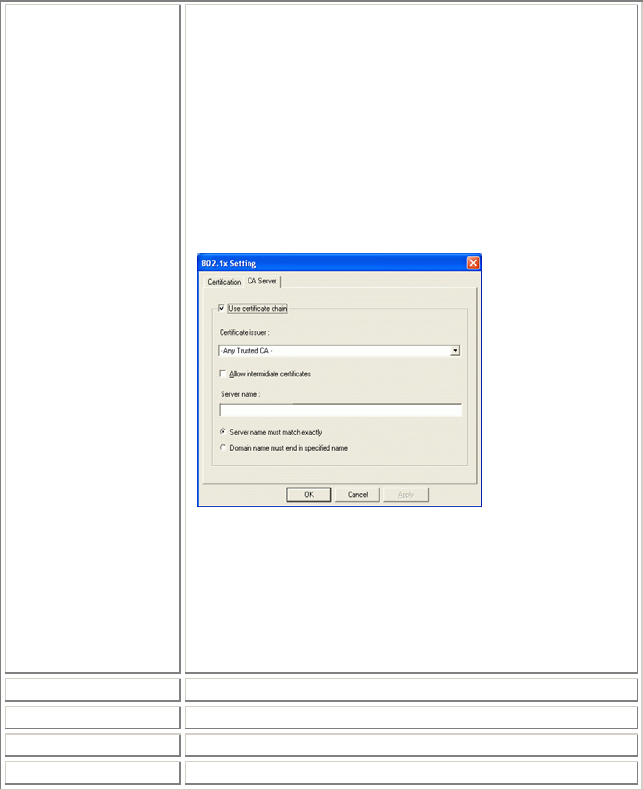
Task: Choose Server name must match exactly
Action: [x=222, y=432]
